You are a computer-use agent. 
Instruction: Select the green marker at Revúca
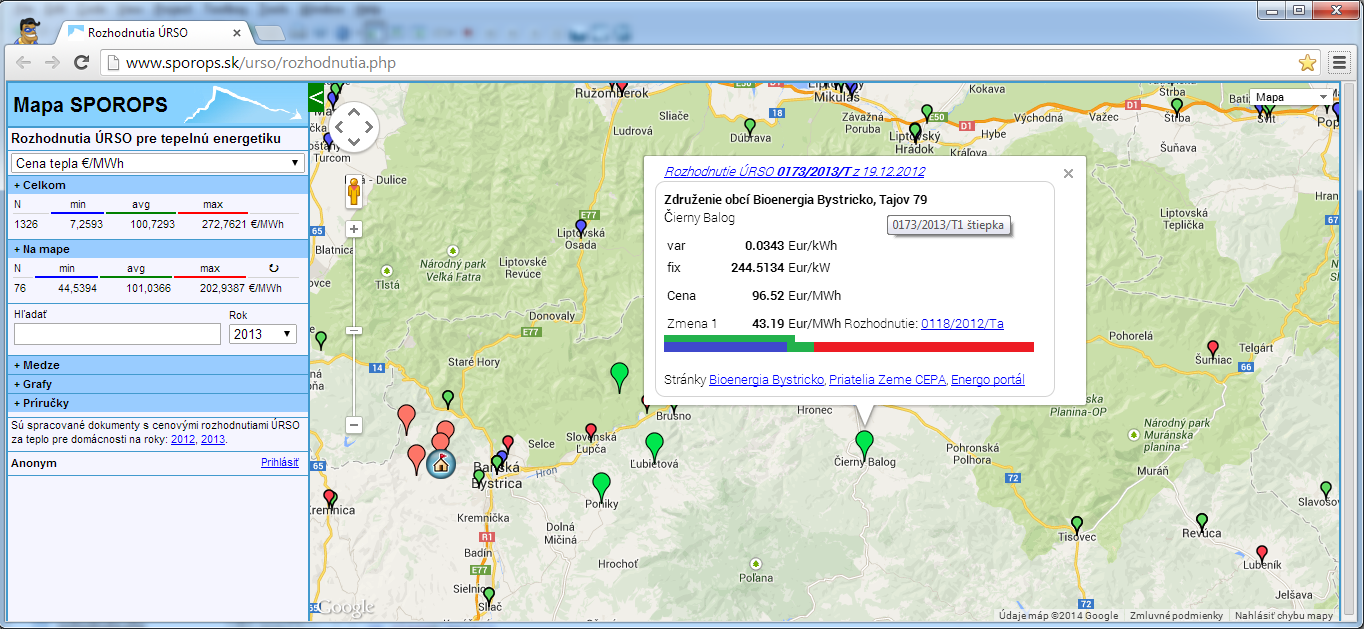coord(1202,521)
